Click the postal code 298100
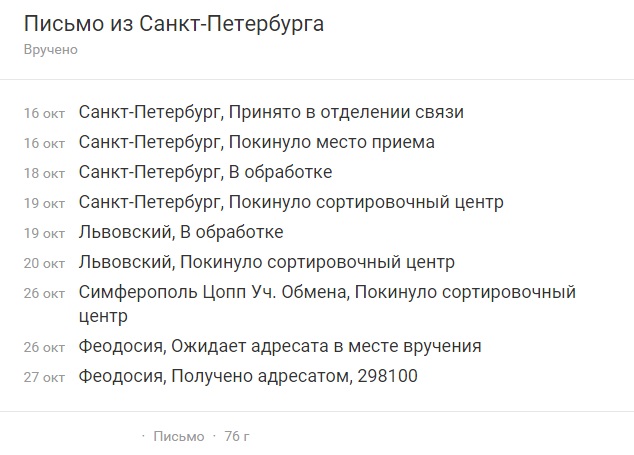 pos(387,376)
